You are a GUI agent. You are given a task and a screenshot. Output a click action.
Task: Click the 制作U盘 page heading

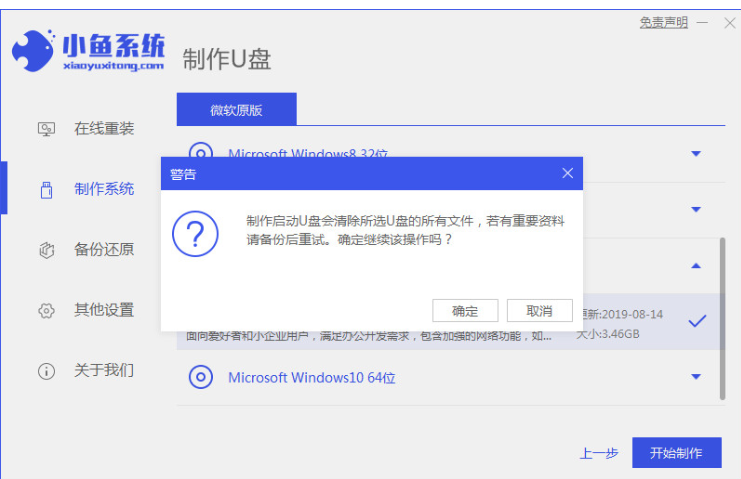click(x=227, y=59)
